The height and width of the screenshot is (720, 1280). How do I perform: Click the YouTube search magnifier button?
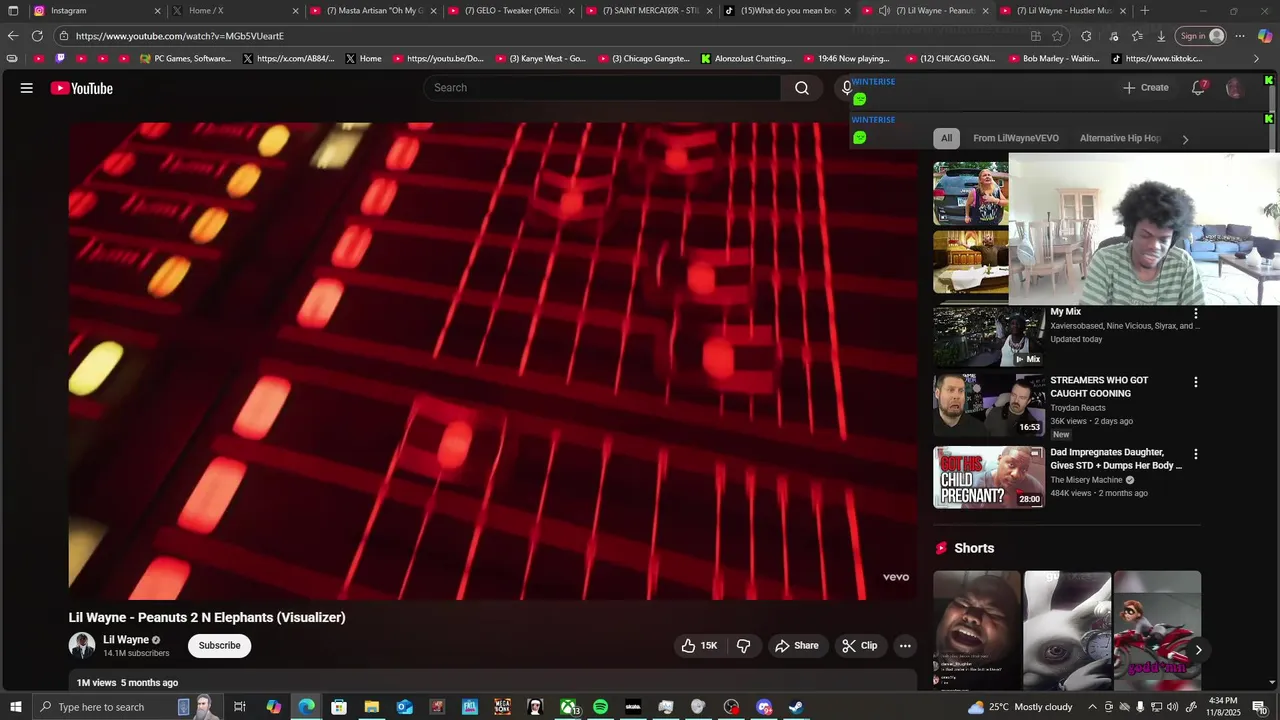[x=802, y=88]
